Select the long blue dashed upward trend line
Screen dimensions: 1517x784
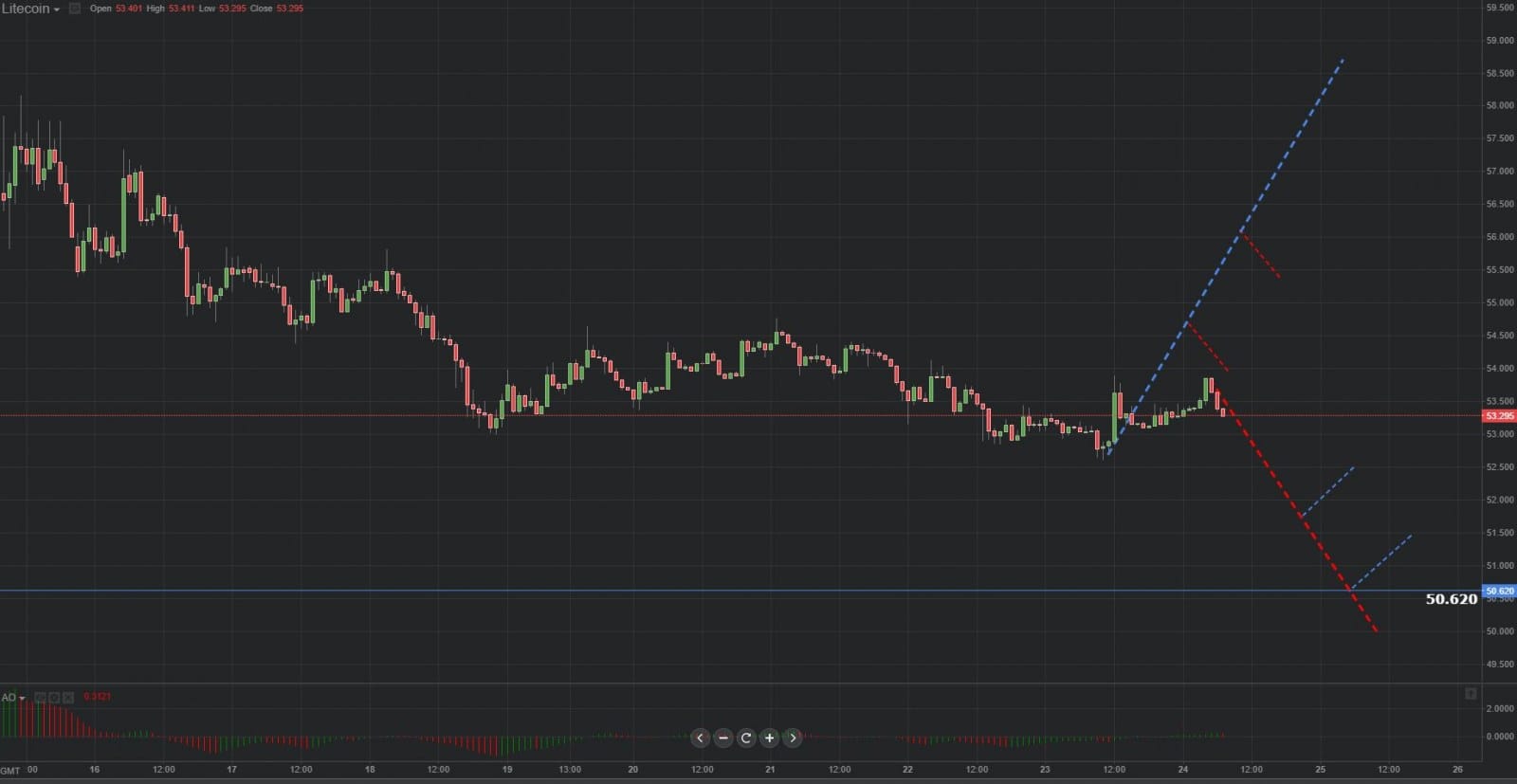[x=1226, y=257]
